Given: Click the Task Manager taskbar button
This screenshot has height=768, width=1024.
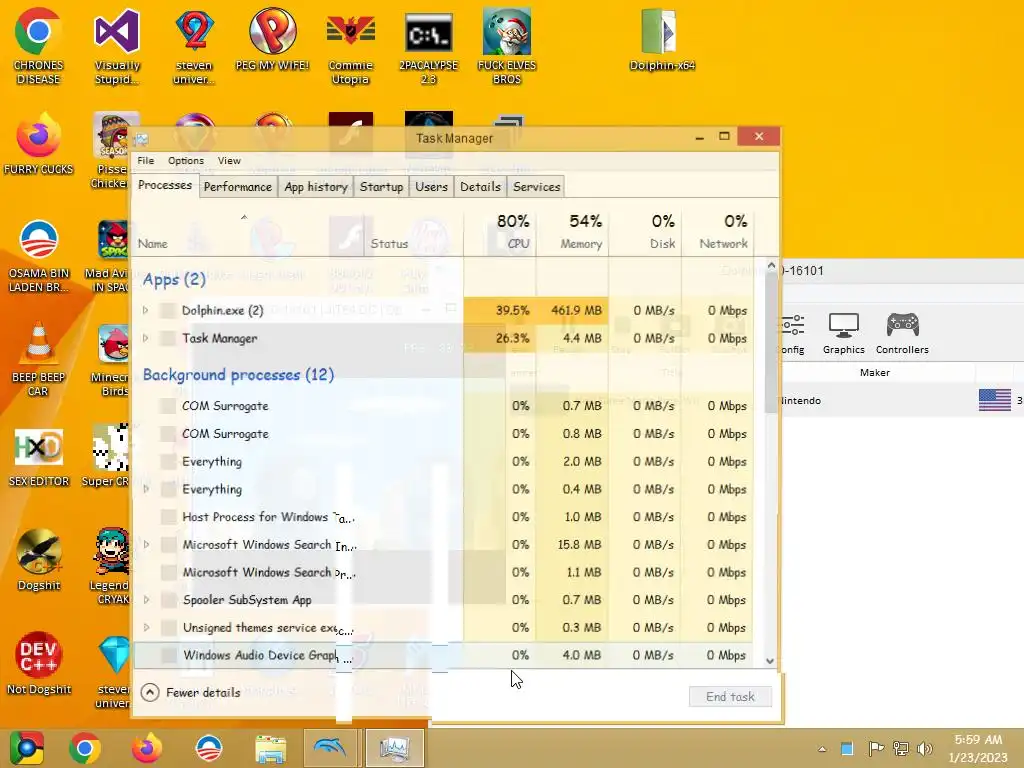Looking at the screenshot, I should [394, 748].
